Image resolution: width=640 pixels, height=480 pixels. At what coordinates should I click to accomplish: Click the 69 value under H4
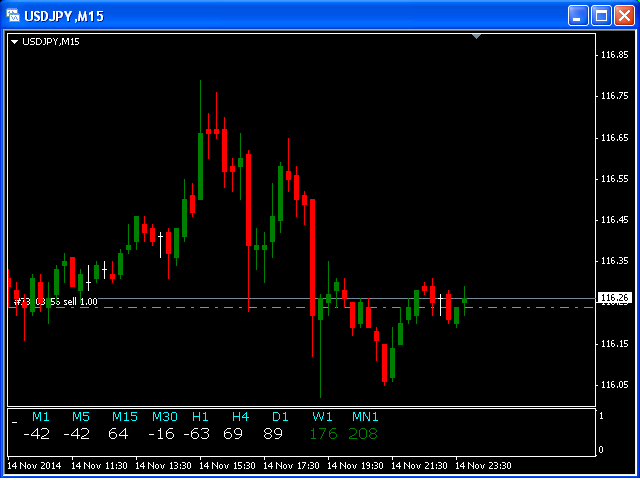click(x=233, y=433)
